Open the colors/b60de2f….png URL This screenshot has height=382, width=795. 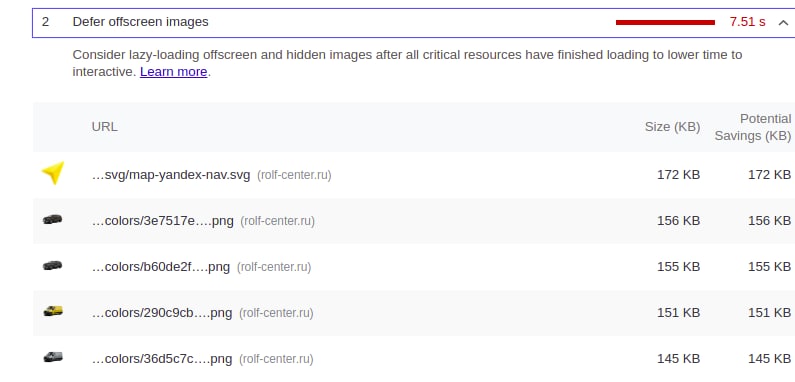[x=161, y=267]
